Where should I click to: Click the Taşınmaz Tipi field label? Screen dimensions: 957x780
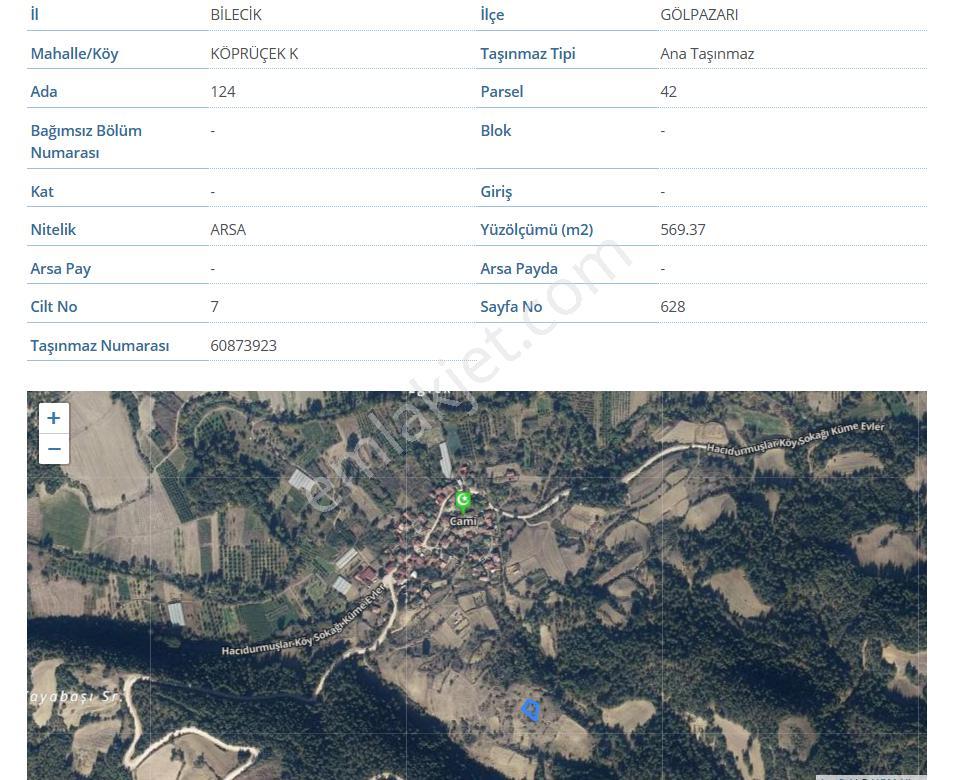527,54
